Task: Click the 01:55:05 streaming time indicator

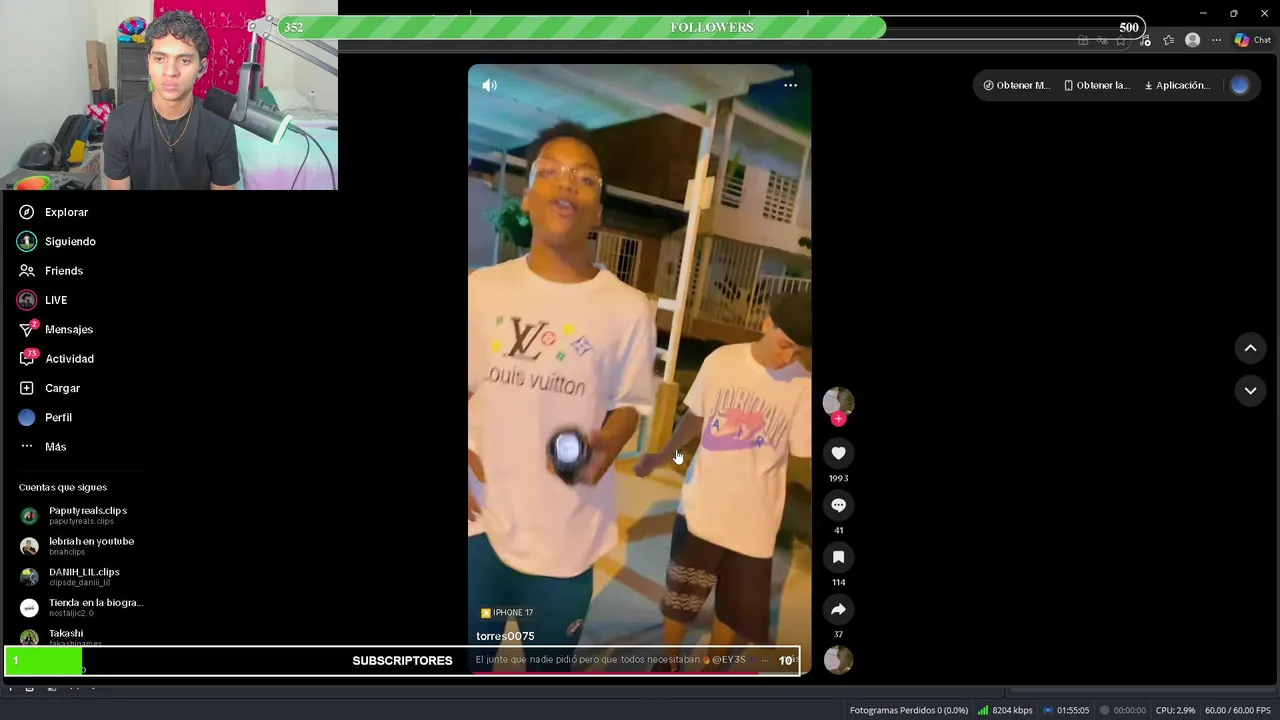Action: click(1066, 710)
